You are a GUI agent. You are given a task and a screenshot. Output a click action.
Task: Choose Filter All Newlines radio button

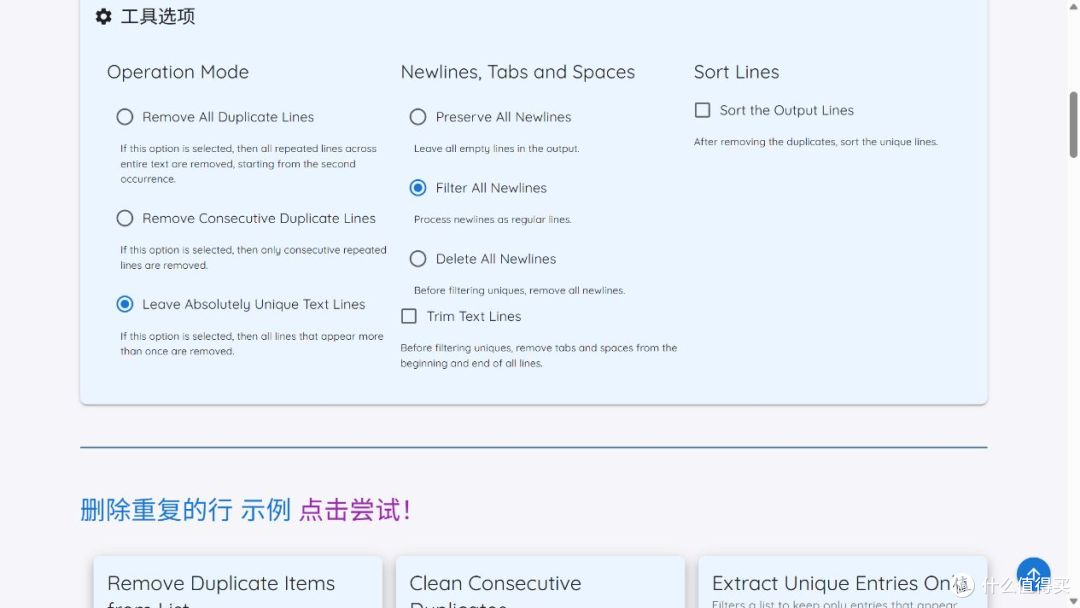[x=418, y=188]
